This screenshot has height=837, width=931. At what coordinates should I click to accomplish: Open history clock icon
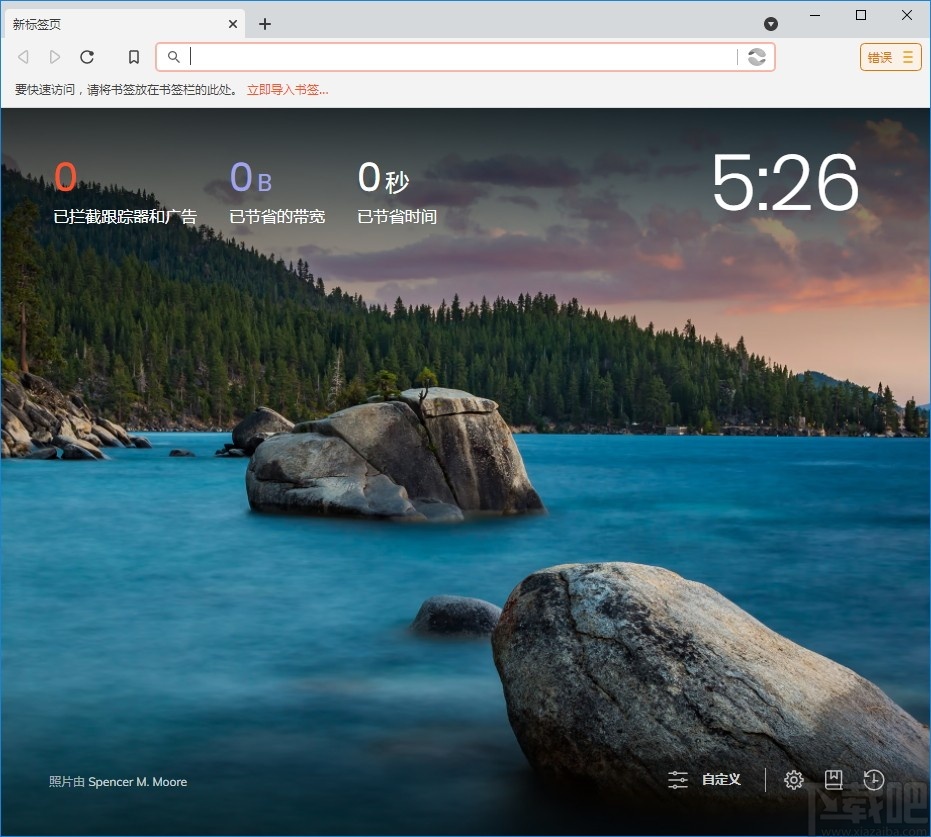tap(873, 780)
